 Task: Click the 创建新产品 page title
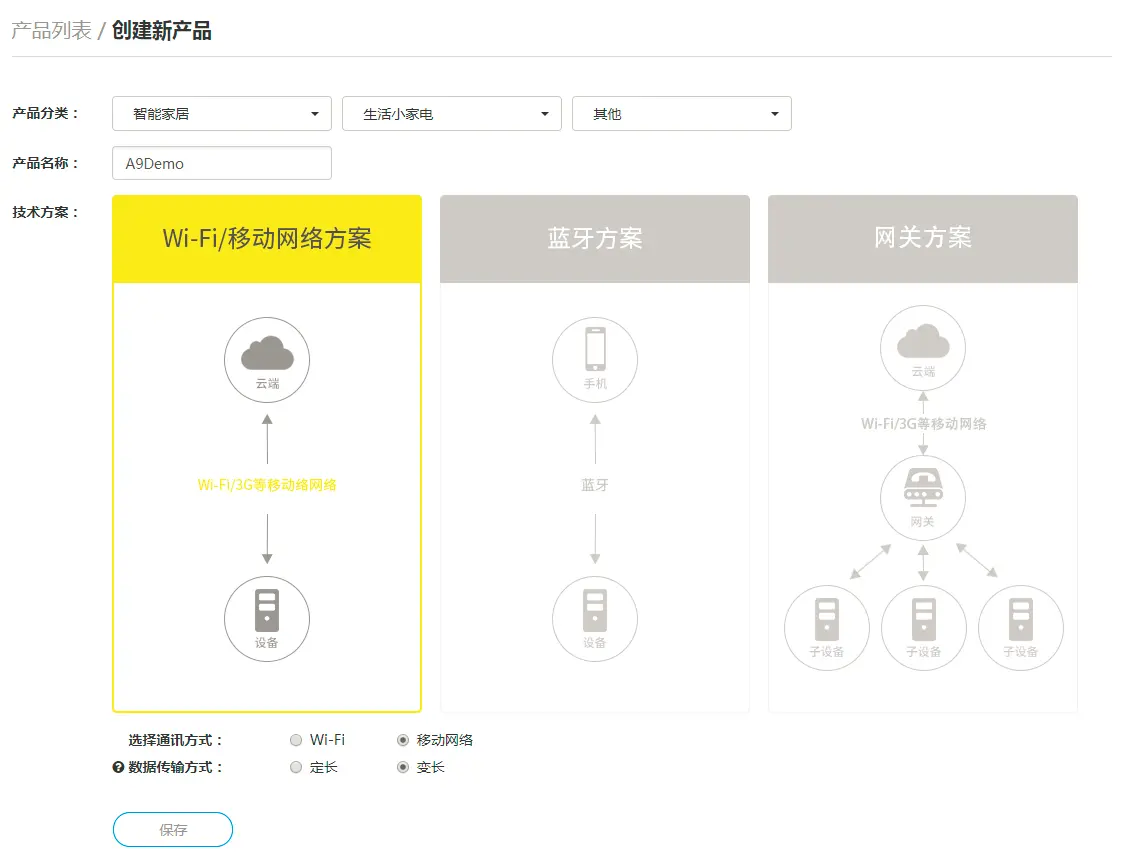[161, 31]
